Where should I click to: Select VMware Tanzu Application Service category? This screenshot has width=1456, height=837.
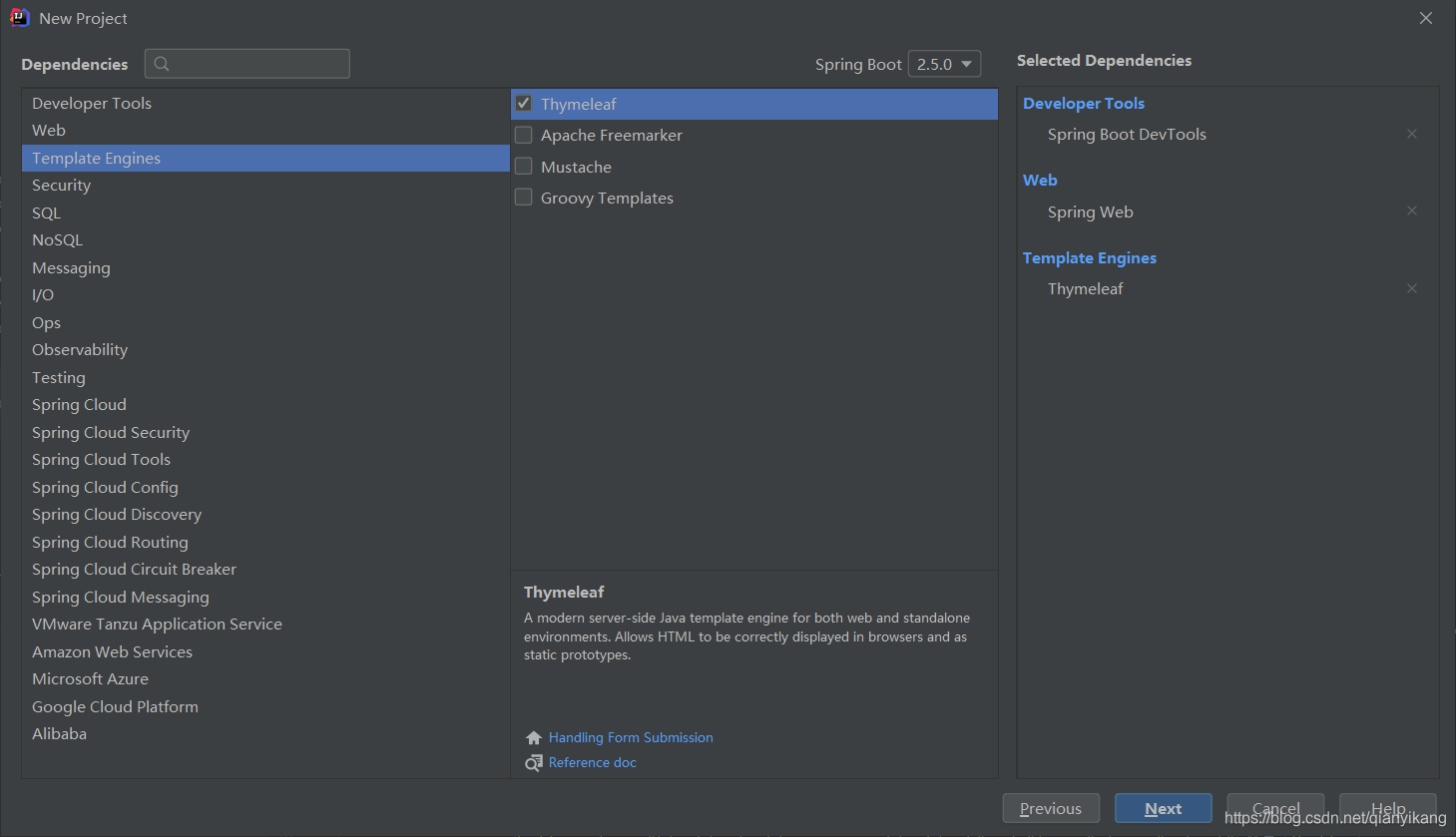[265, 625]
